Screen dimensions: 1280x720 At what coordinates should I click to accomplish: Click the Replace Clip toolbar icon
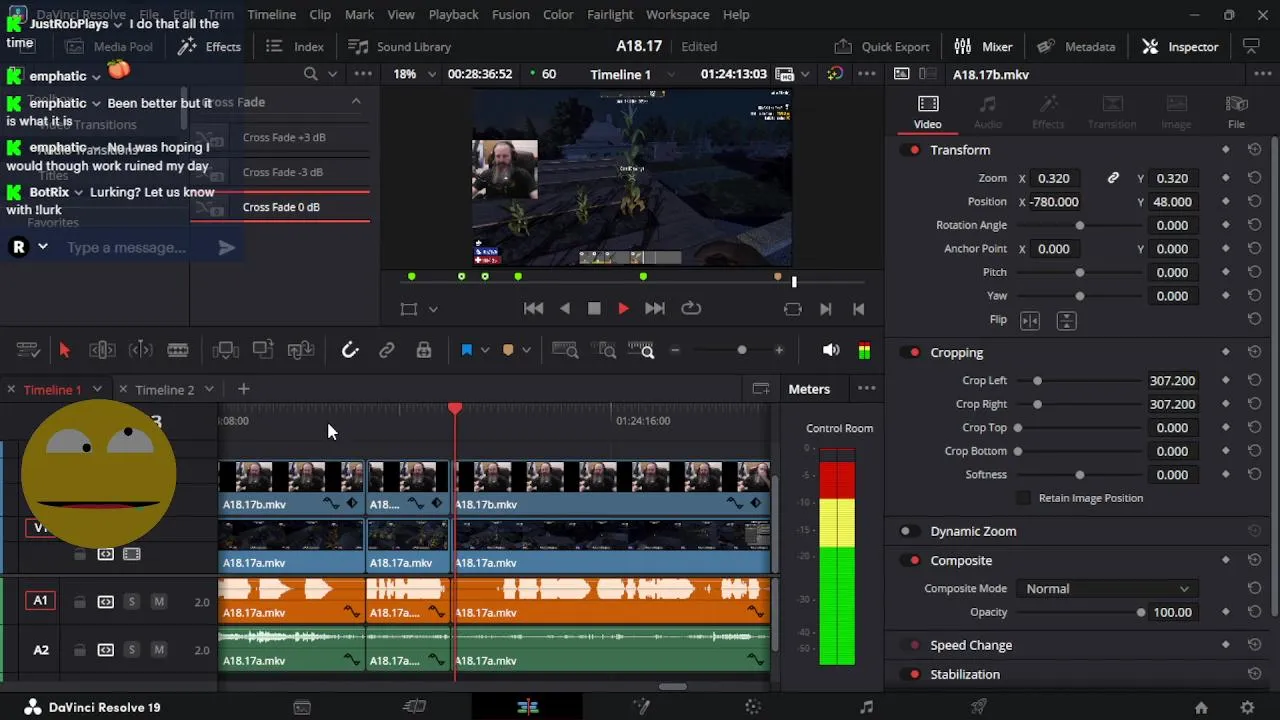tap(301, 350)
